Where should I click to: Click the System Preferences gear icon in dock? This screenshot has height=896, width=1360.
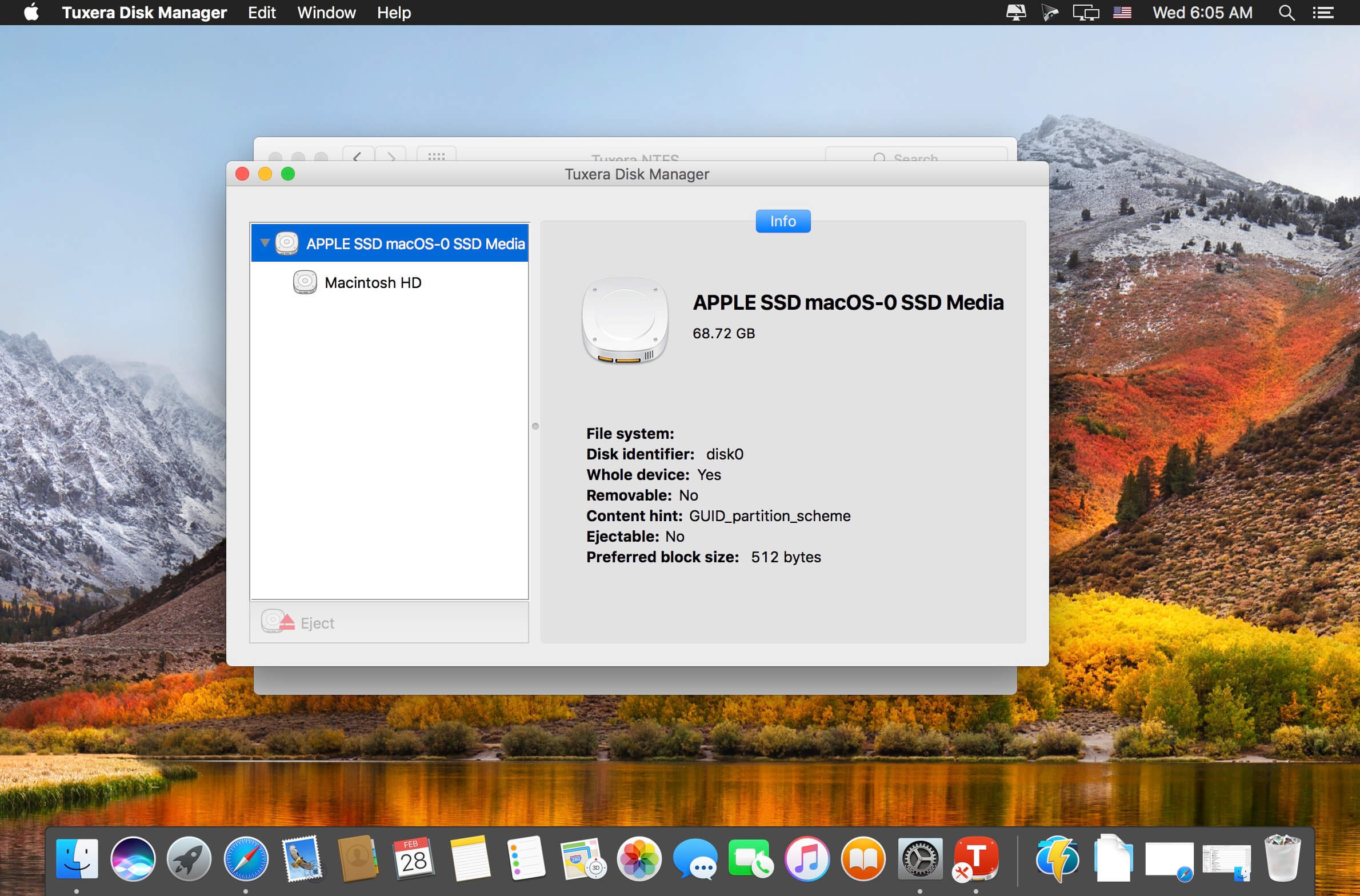pyautogui.click(x=920, y=857)
